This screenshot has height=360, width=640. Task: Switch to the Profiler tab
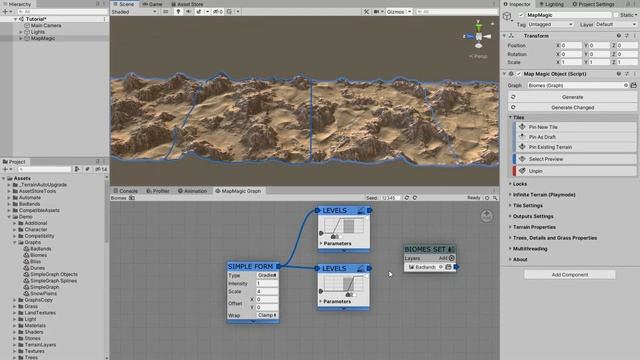[x=158, y=191]
